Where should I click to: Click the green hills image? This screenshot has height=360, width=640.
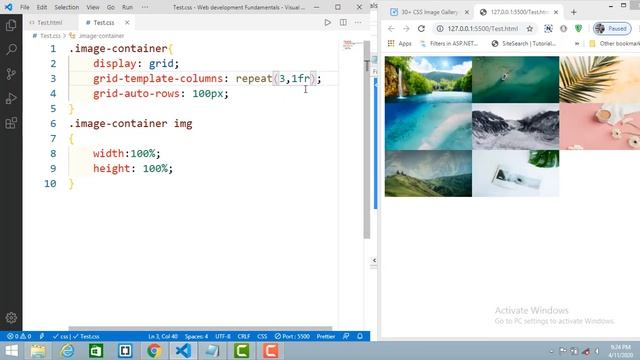click(428, 173)
